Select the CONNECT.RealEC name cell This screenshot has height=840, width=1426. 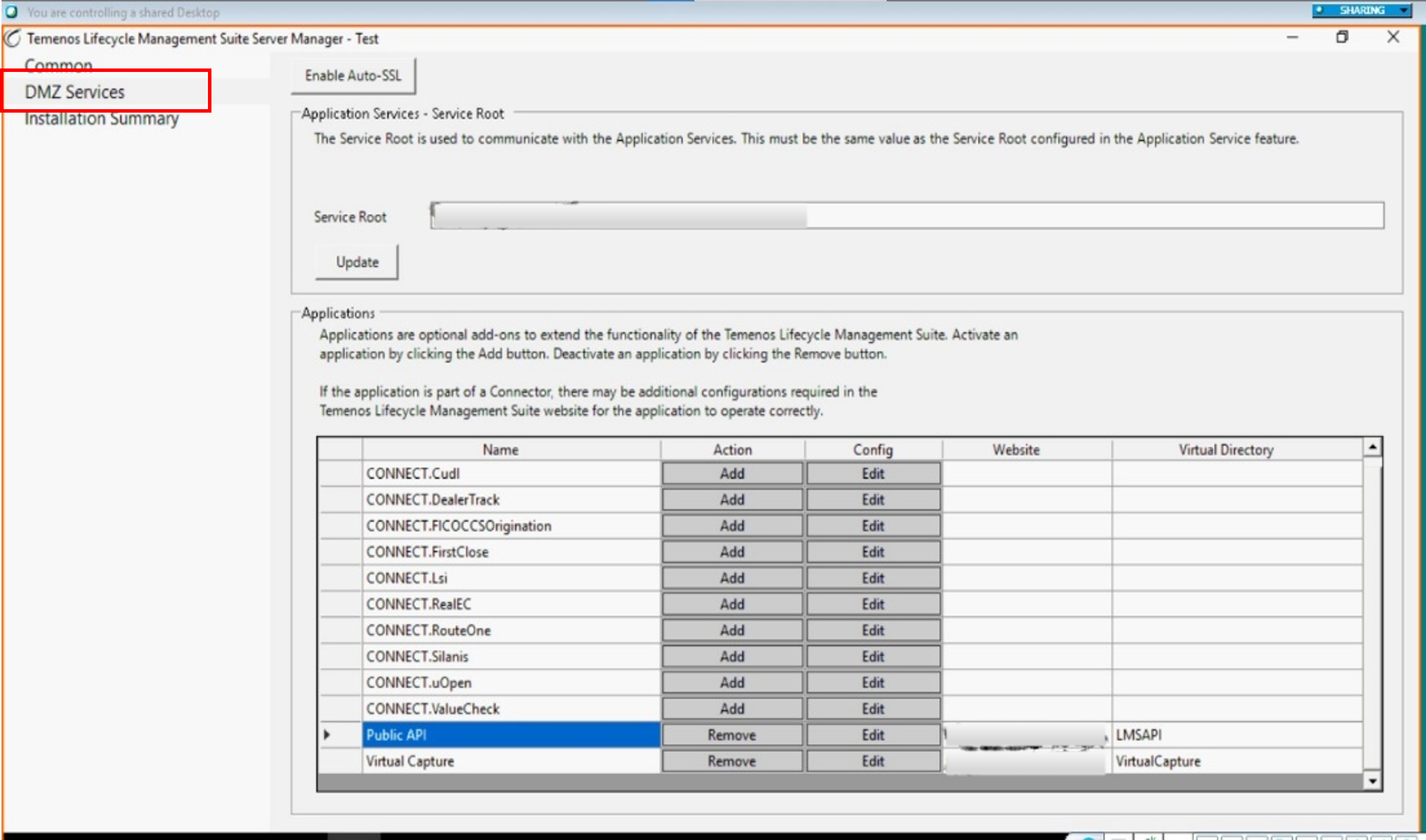[511, 604]
